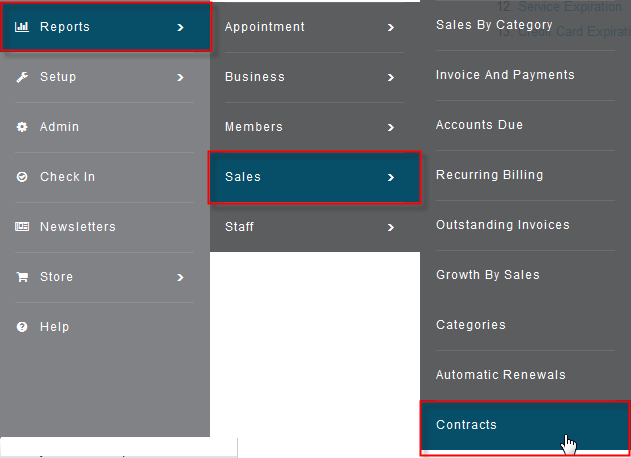Expand the Staff reports chevron
Viewport: 631px width, 458px height.
point(390,227)
